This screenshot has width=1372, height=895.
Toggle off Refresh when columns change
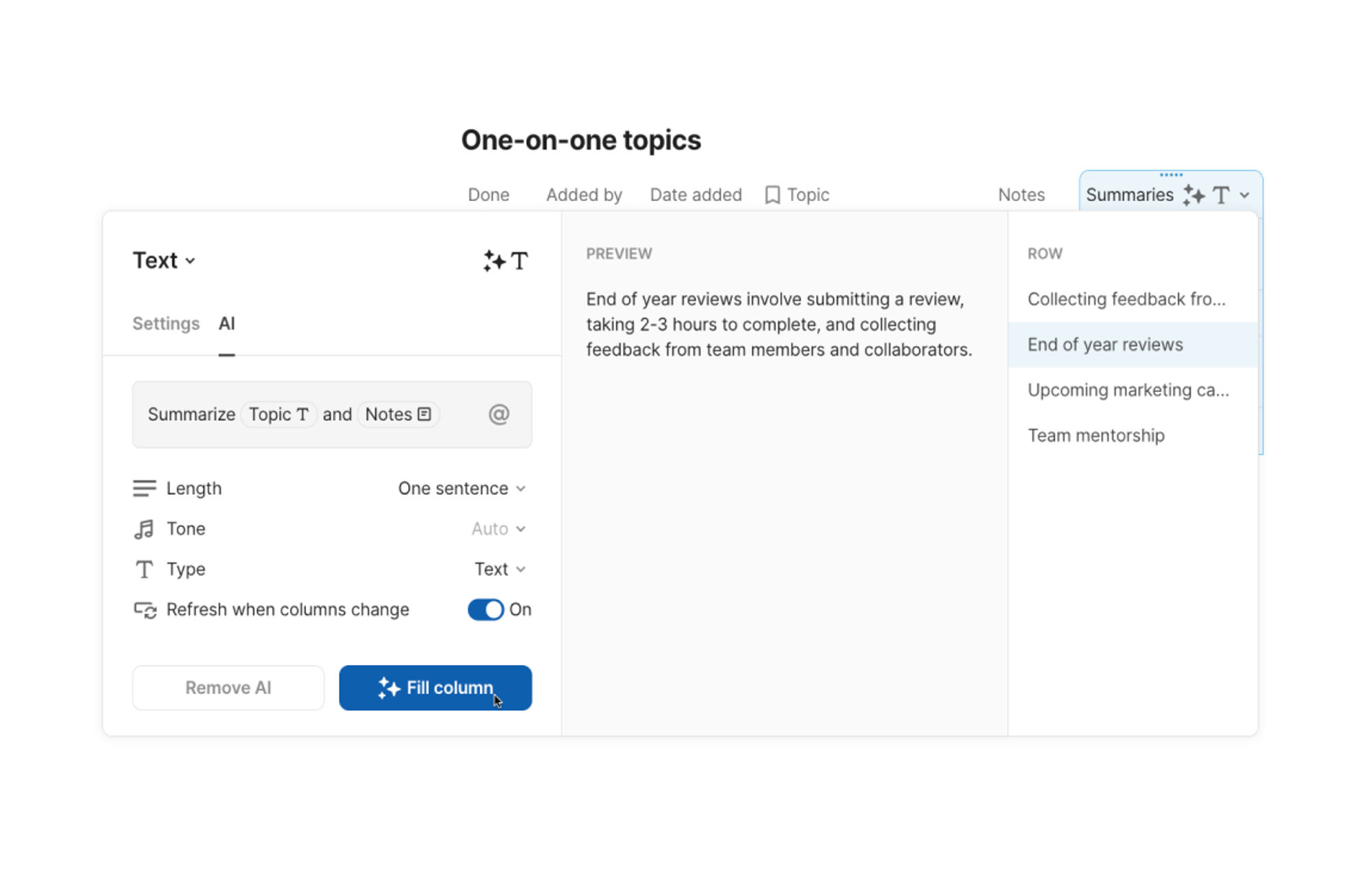point(486,609)
